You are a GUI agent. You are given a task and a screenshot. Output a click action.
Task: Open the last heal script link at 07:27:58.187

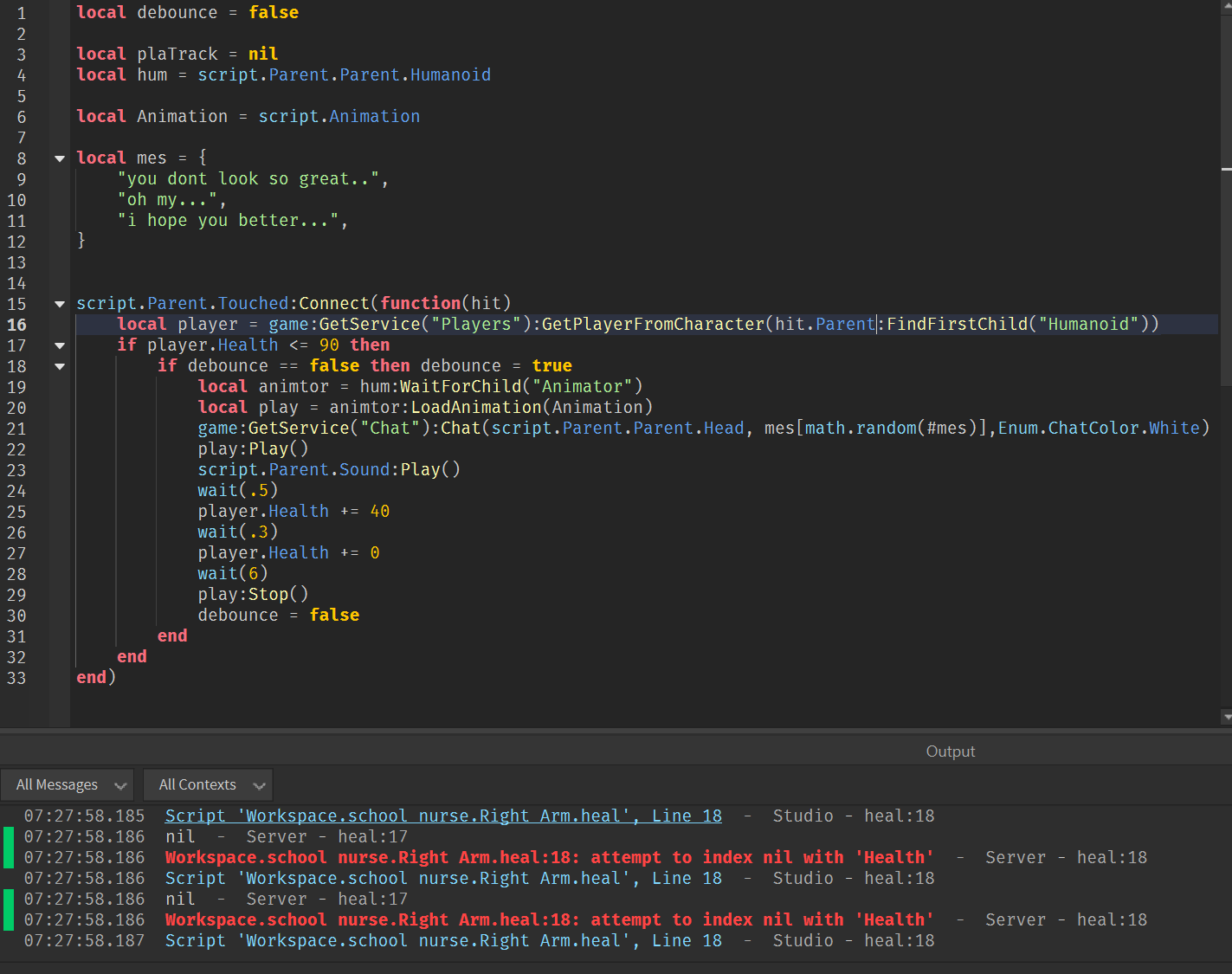click(442, 940)
